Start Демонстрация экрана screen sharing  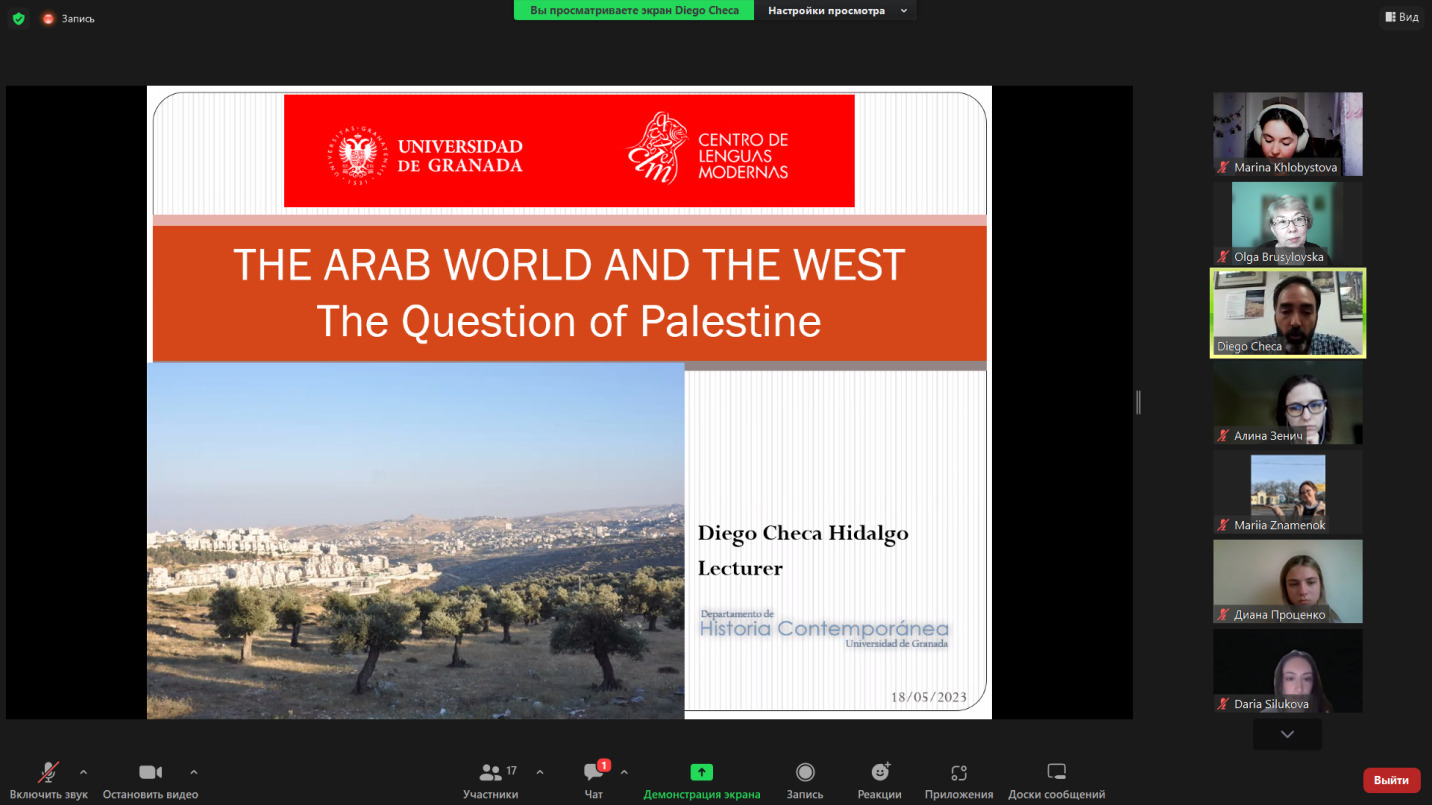702,780
